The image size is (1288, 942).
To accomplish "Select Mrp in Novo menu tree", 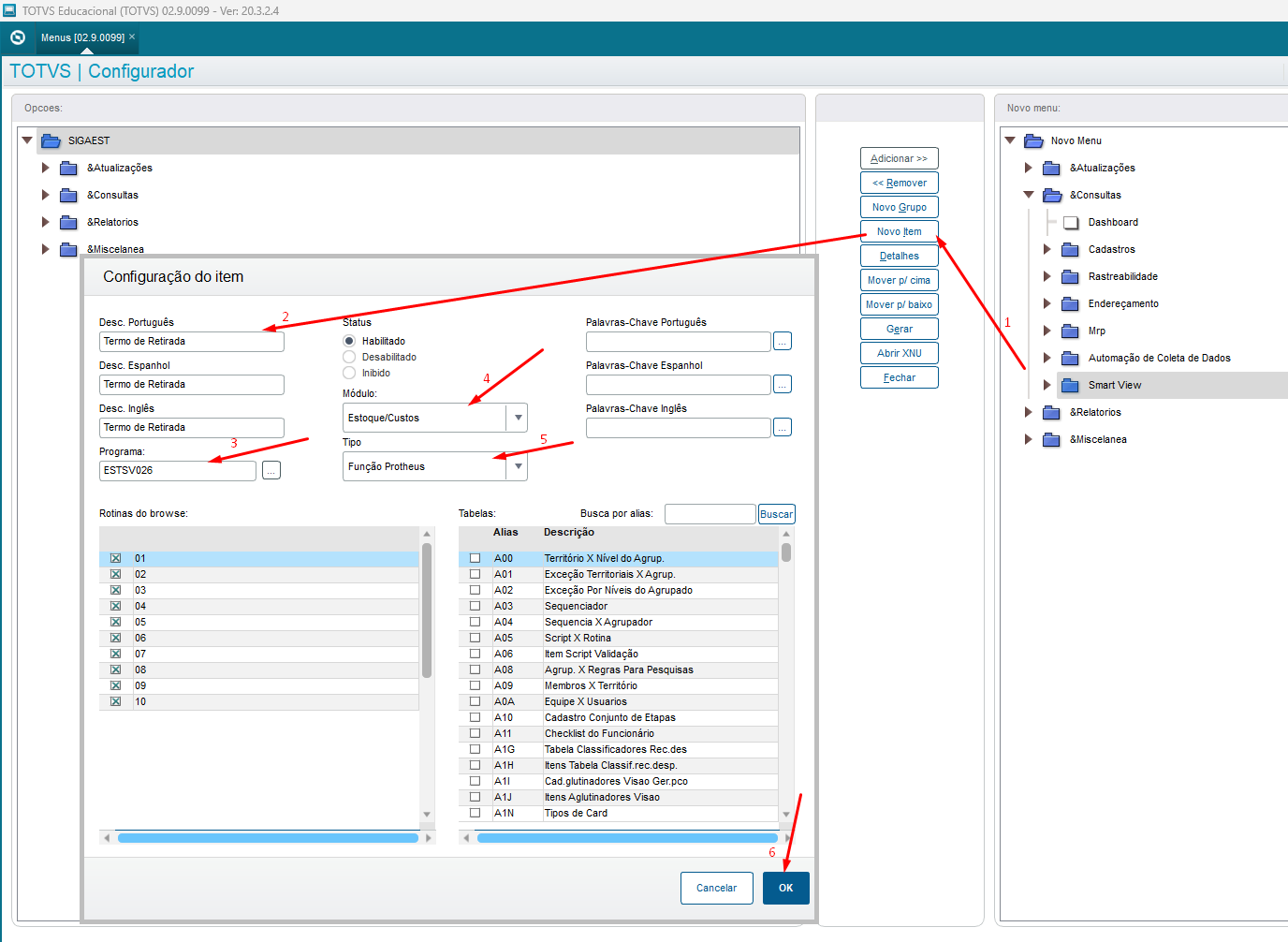I will tap(1096, 331).
